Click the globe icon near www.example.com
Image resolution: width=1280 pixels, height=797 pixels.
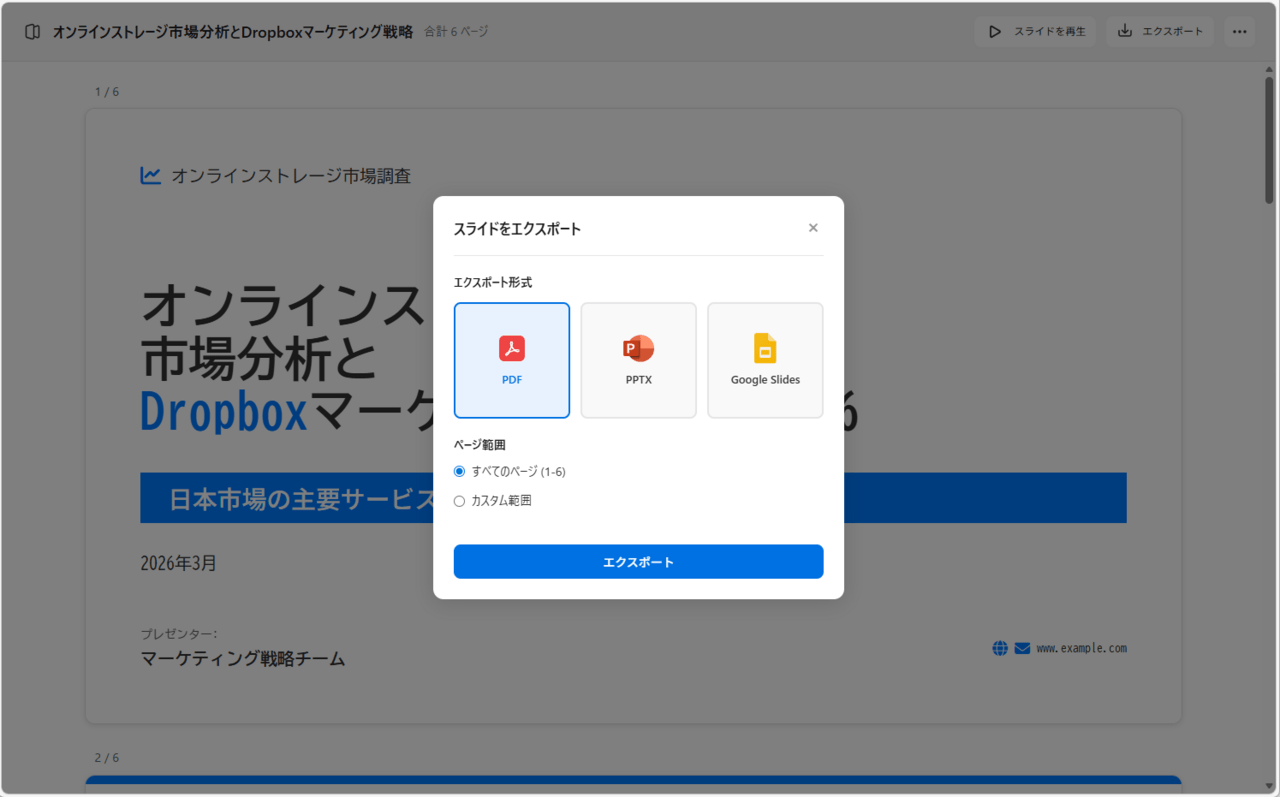(x=1000, y=648)
